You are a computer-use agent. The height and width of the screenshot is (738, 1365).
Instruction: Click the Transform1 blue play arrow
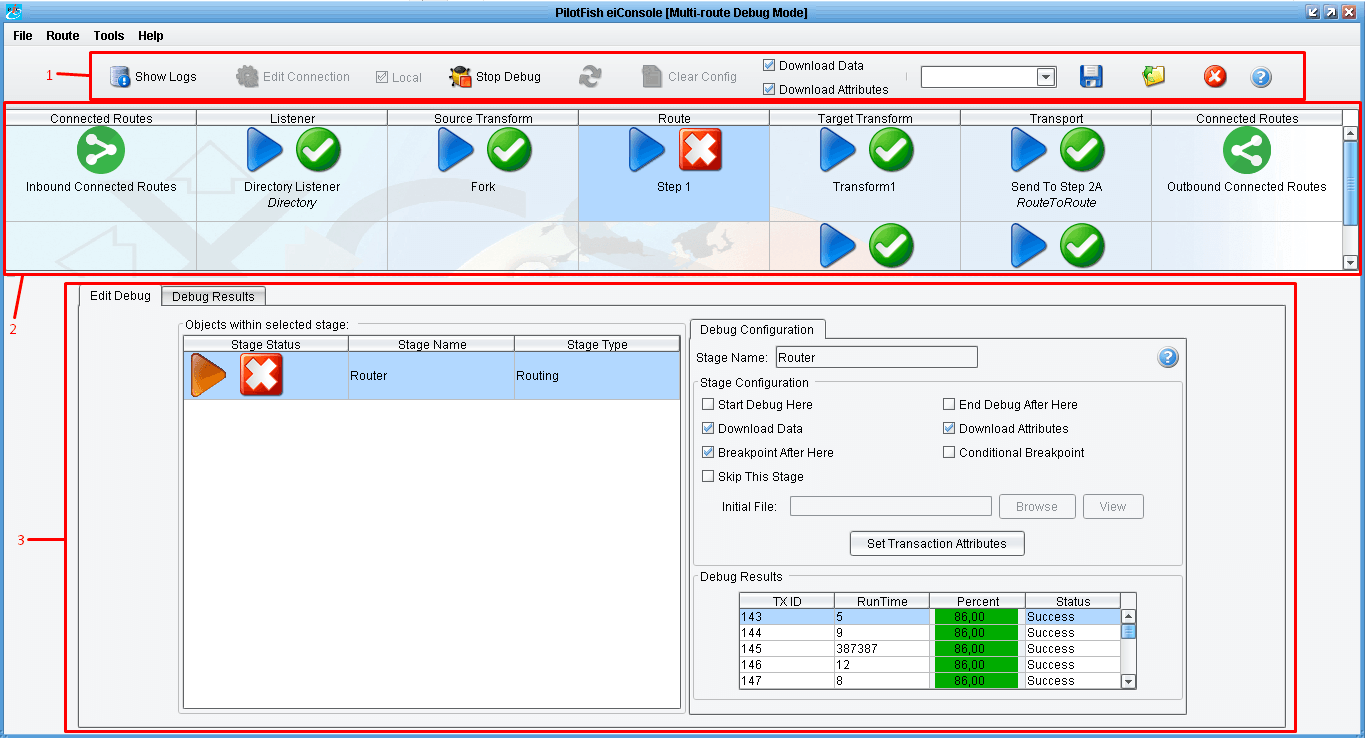coord(838,151)
